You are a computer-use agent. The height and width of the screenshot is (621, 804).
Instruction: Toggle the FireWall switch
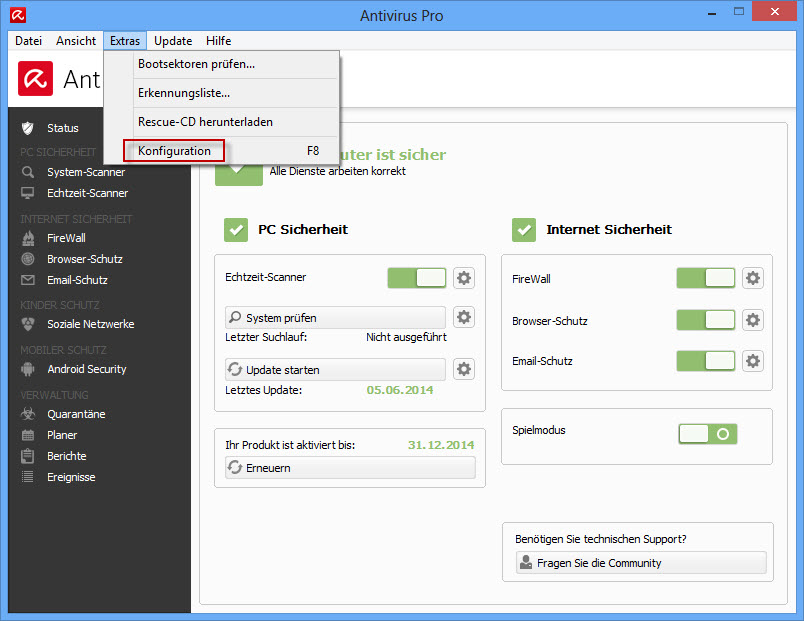706,278
